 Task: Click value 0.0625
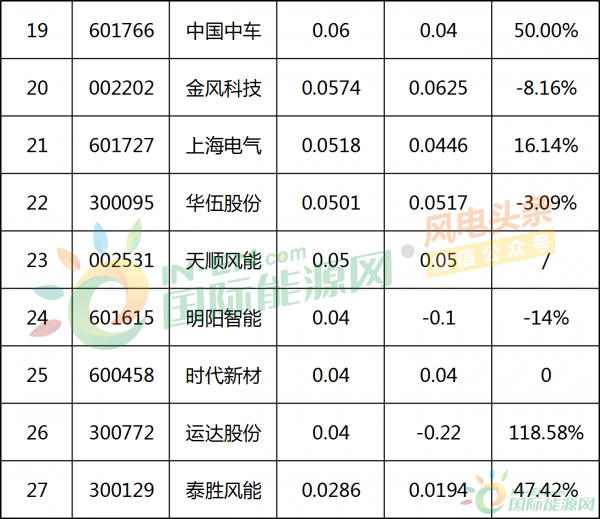coord(438,88)
